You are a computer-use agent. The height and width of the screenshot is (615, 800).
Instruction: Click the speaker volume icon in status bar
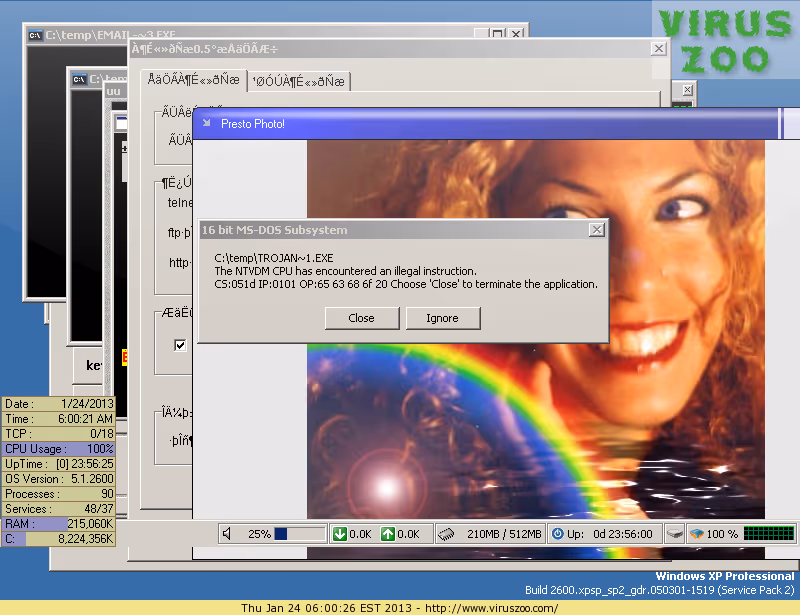(x=228, y=534)
